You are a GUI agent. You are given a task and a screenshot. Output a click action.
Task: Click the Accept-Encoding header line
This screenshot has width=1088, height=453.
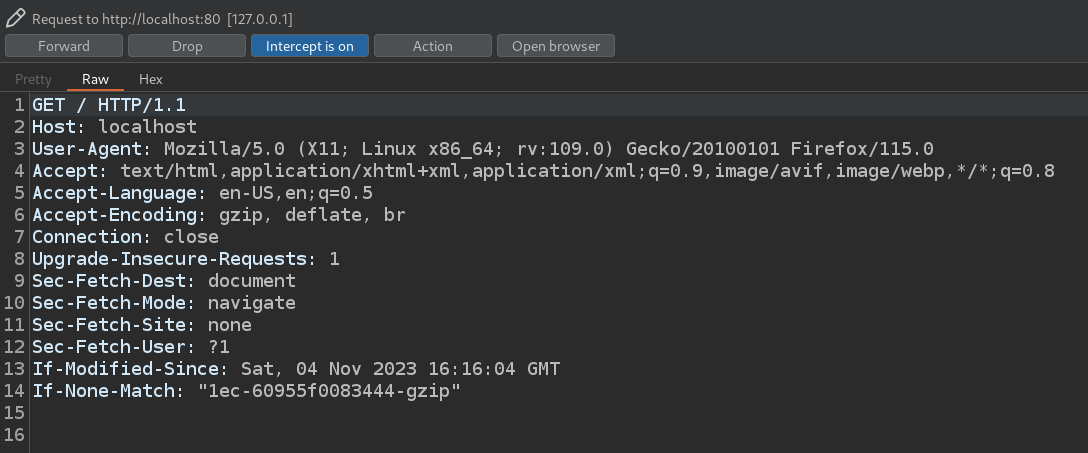[x=219, y=215]
